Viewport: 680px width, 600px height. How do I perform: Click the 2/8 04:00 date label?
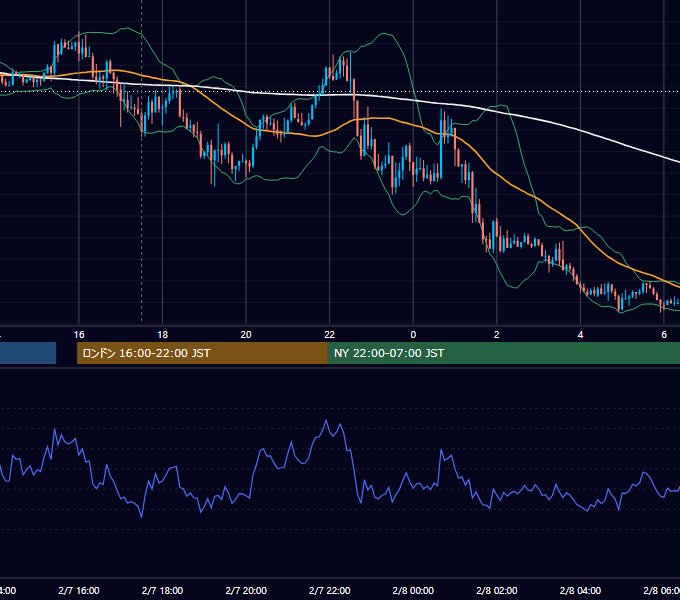(580, 590)
